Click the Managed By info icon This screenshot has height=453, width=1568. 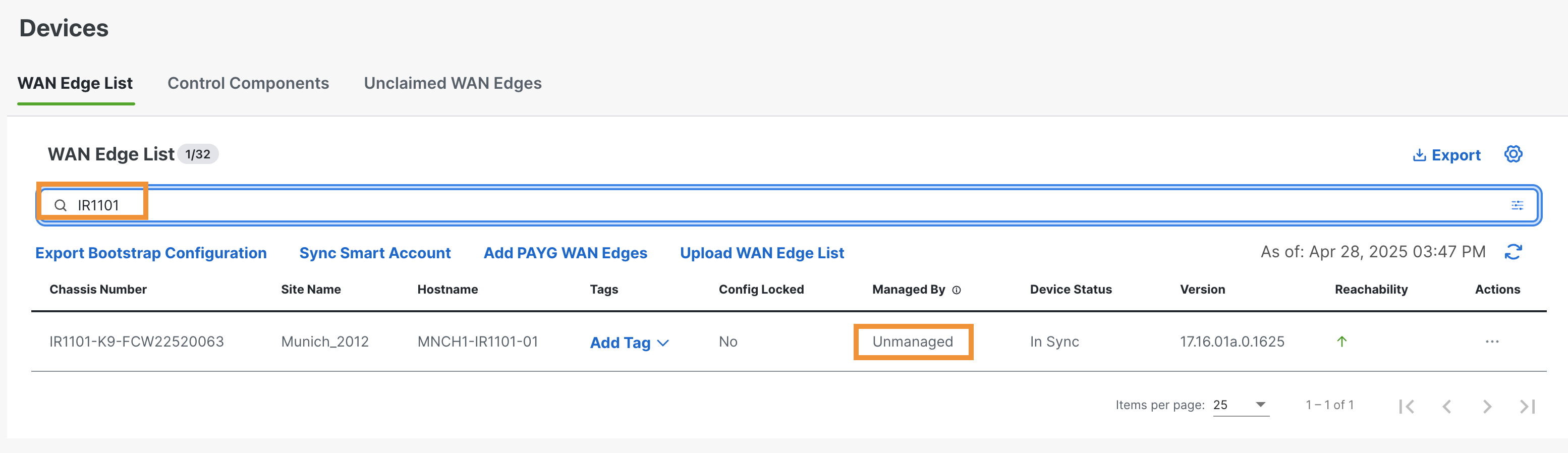click(956, 291)
